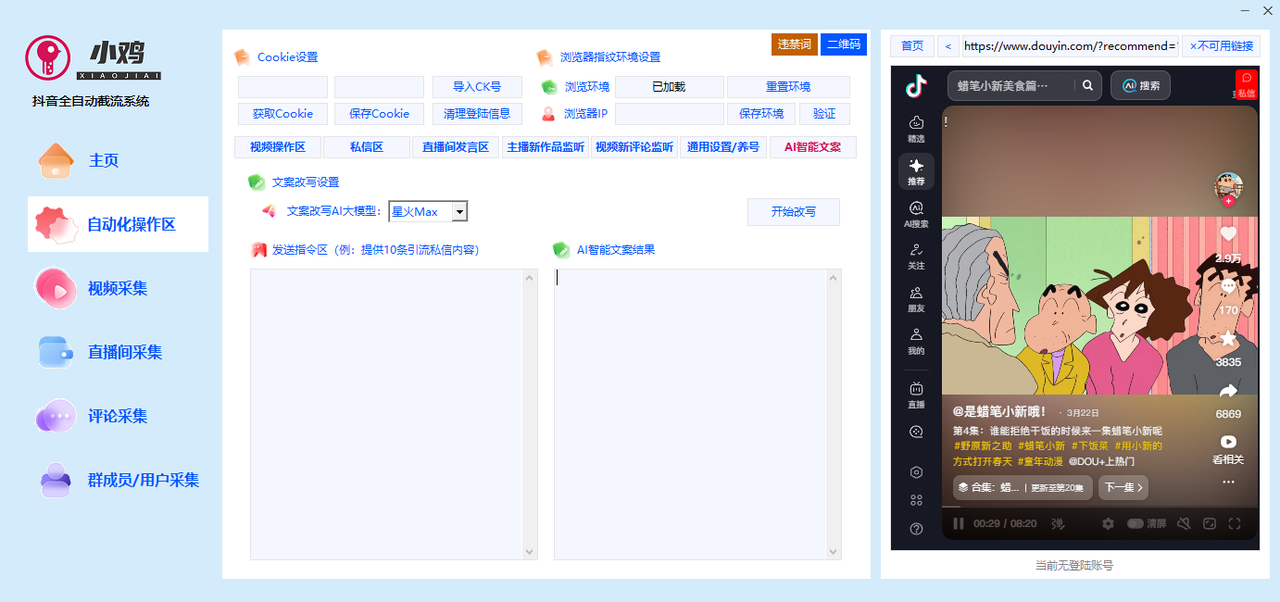Click the share arrow icon on the video
The image size is (1280, 602).
(1228, 391)
